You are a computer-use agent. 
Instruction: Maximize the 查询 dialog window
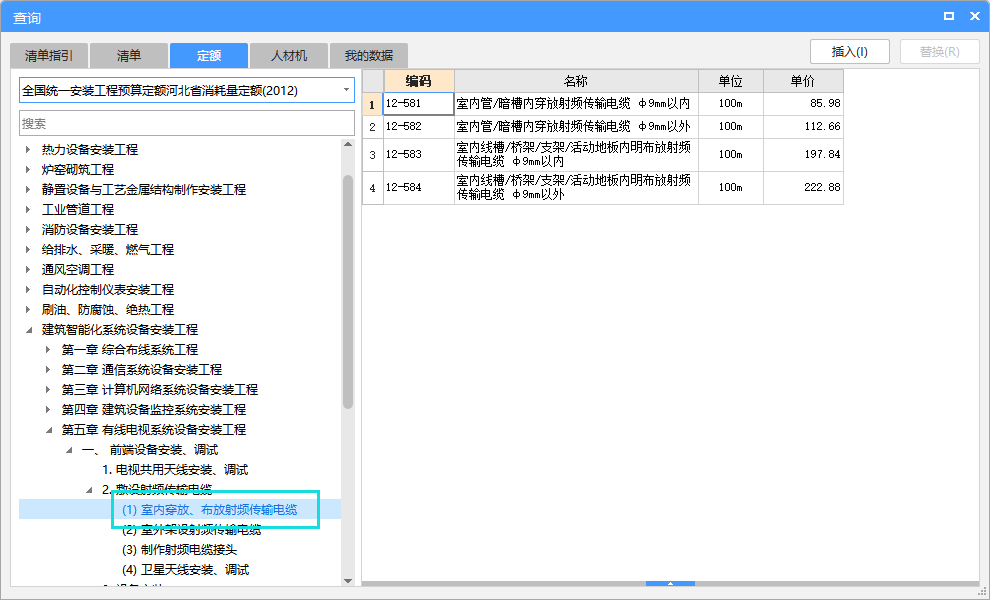[x=949, y=16]
